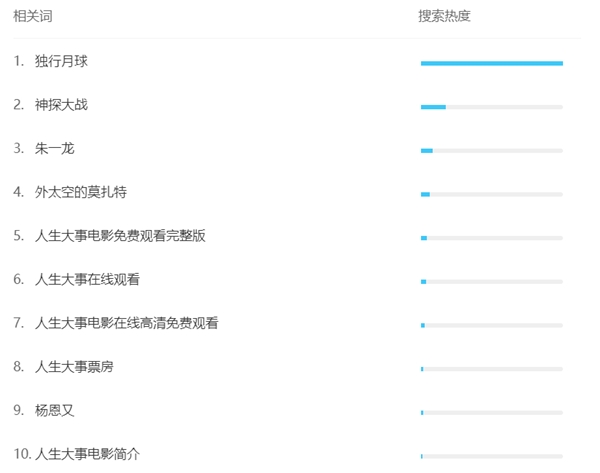The height and width of the screenshot is (473, 600).
Task: Click the 搜索热度 column header
Action: click(x=444, y=16)
